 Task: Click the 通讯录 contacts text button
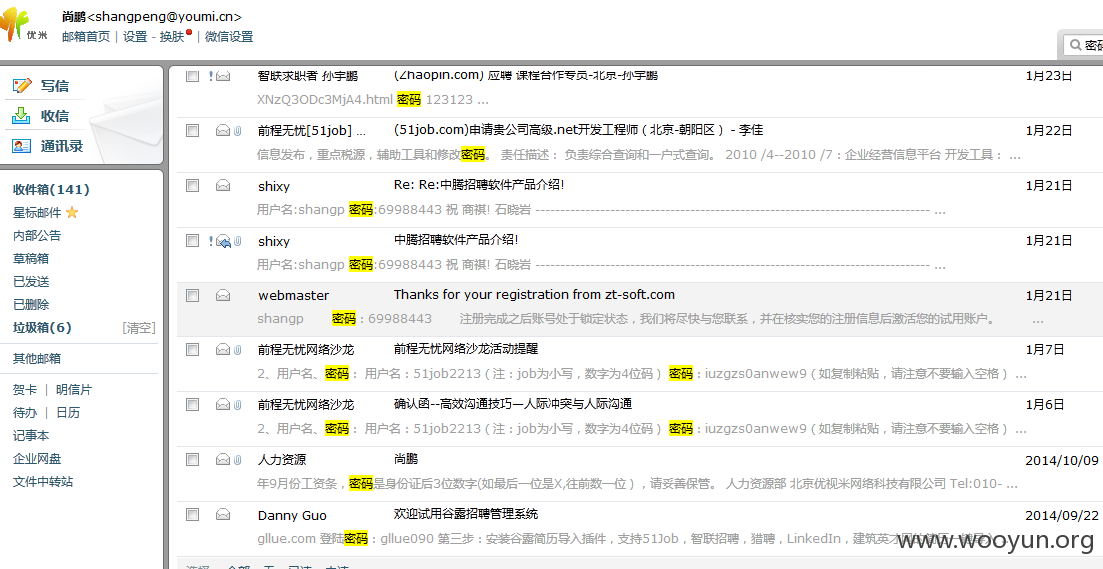click(x=62, y=146)
